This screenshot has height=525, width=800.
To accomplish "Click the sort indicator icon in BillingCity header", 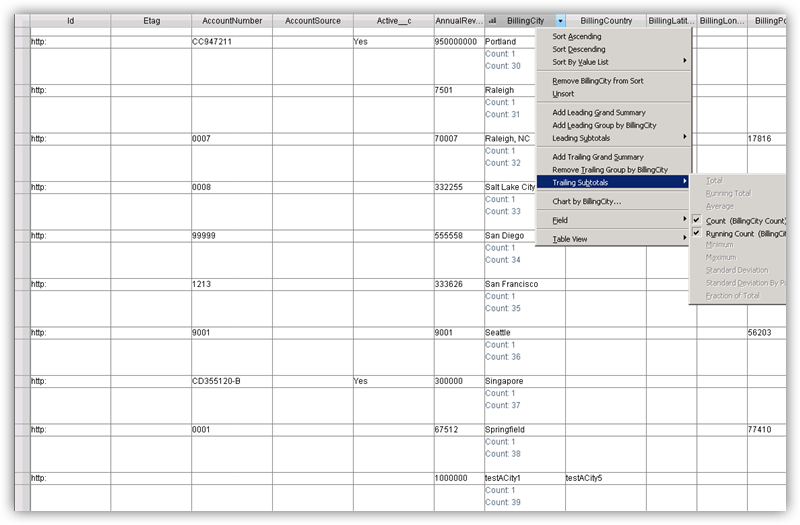I will tap(492, 20).
